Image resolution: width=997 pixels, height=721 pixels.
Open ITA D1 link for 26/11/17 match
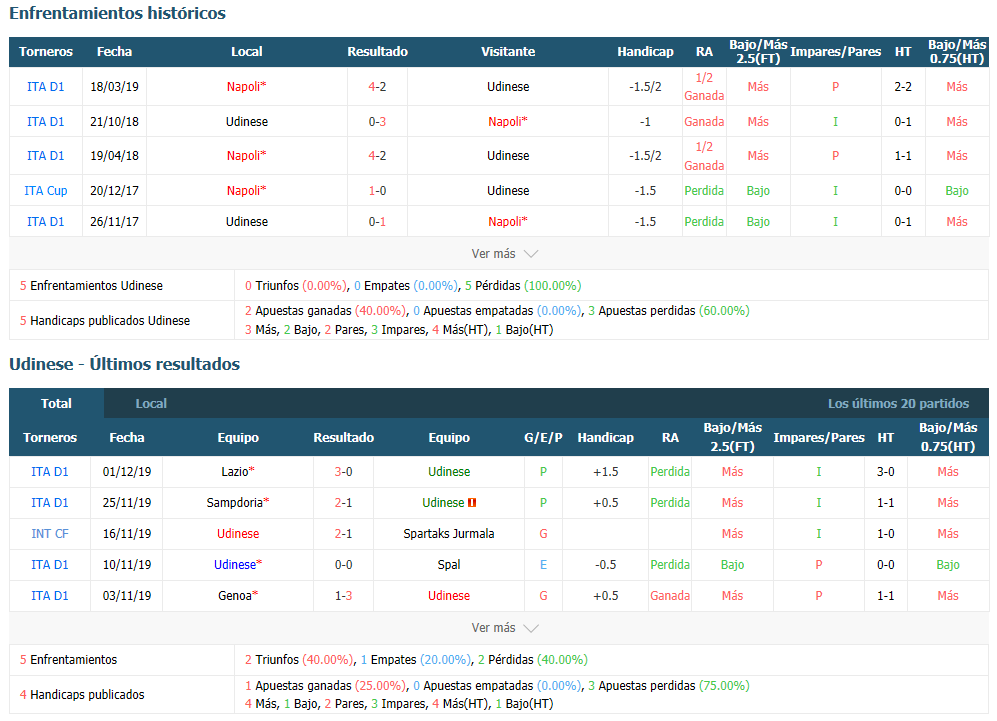[x=46, y=221]
